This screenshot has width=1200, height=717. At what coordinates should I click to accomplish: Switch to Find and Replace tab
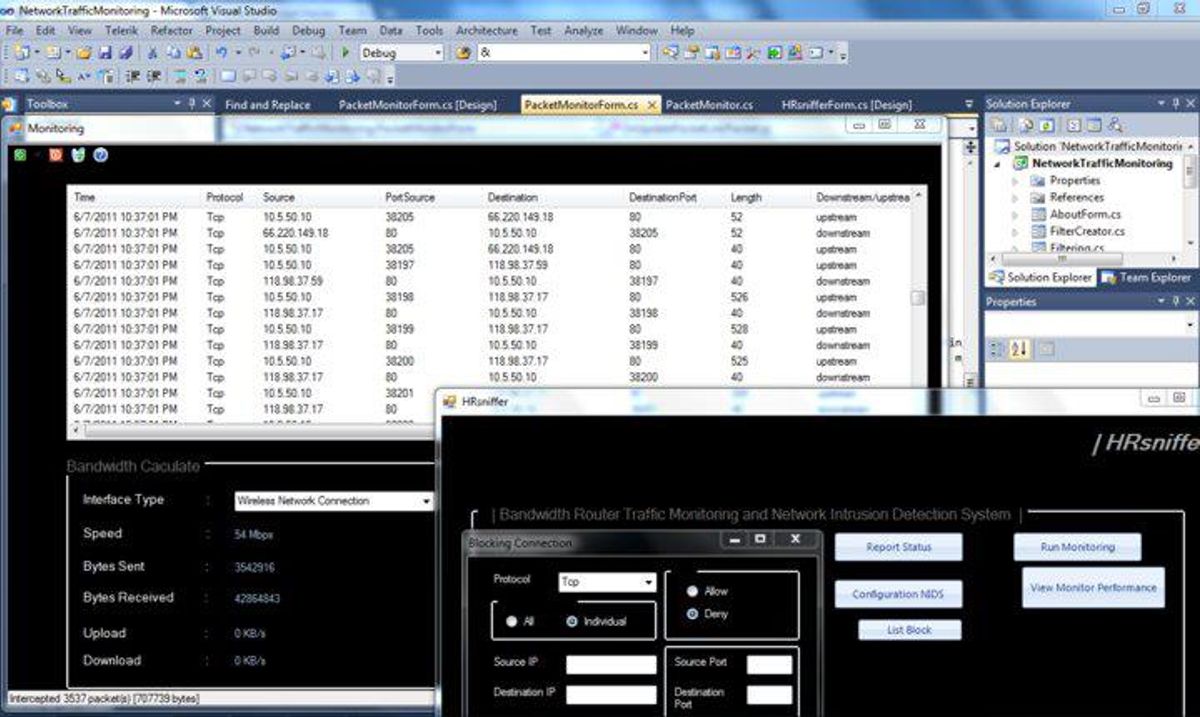pyautogui.click(x=267, y=105)
